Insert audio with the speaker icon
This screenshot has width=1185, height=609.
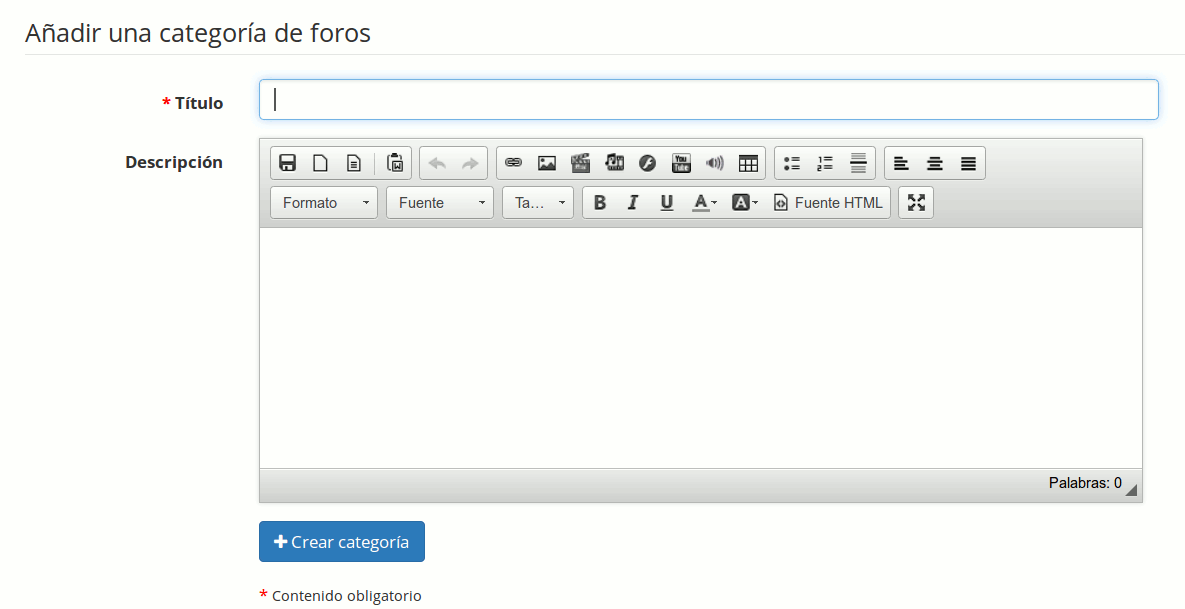click(714, 163)
